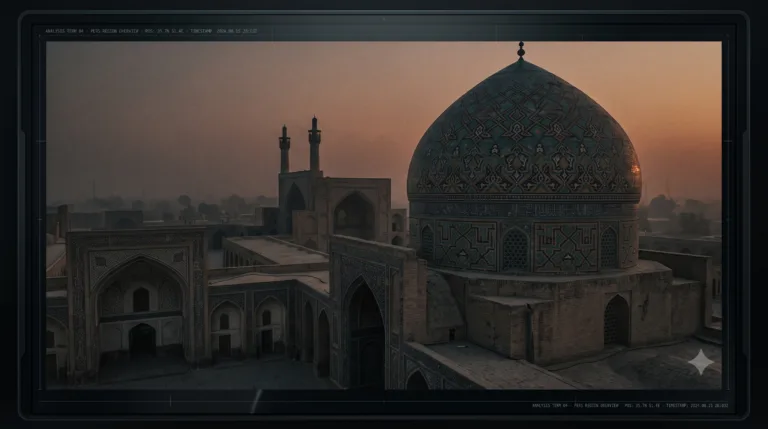Click the top-left "TIMESTAMP" readout
Image resolution: width=768 pixels, height=429 pixels.
pos(224,31)
